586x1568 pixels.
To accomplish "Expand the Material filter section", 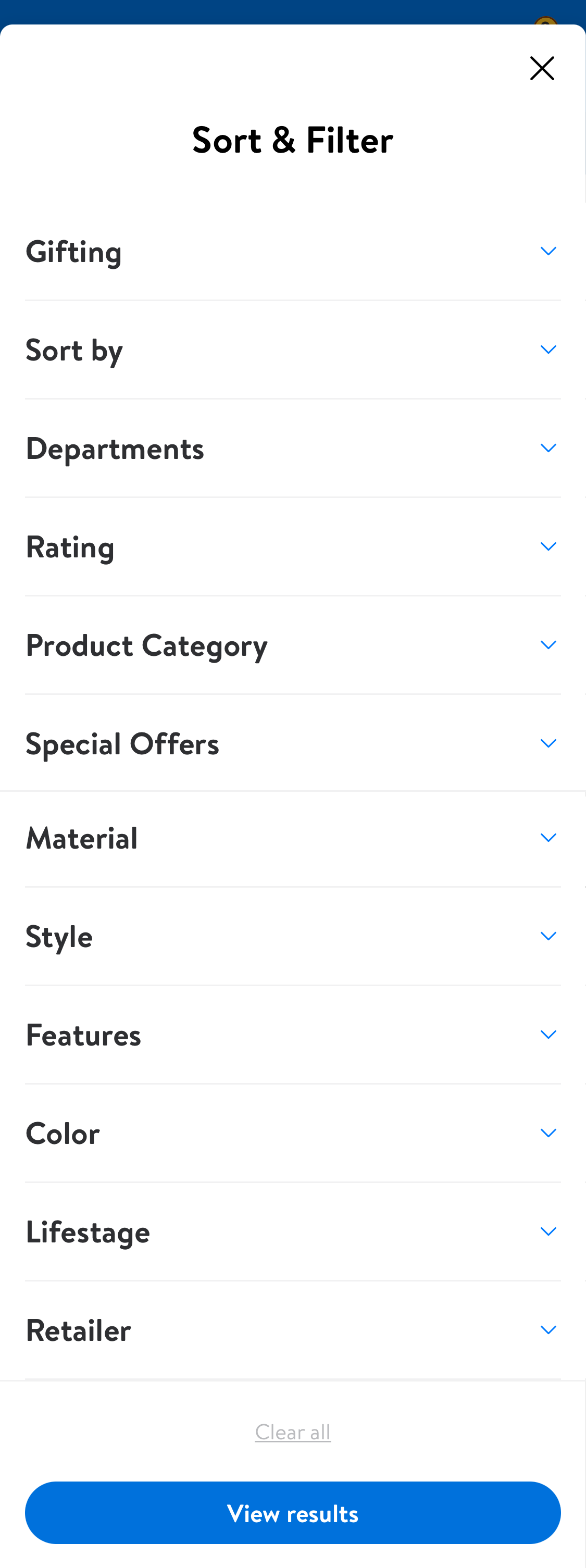I will click(293, 838).
